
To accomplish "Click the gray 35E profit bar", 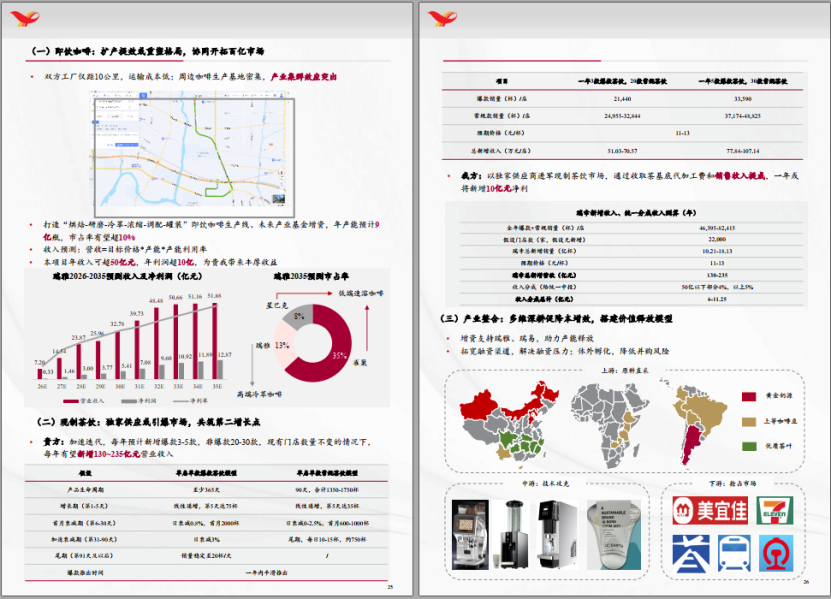I will pyautogui.click(x=220, y=369).
